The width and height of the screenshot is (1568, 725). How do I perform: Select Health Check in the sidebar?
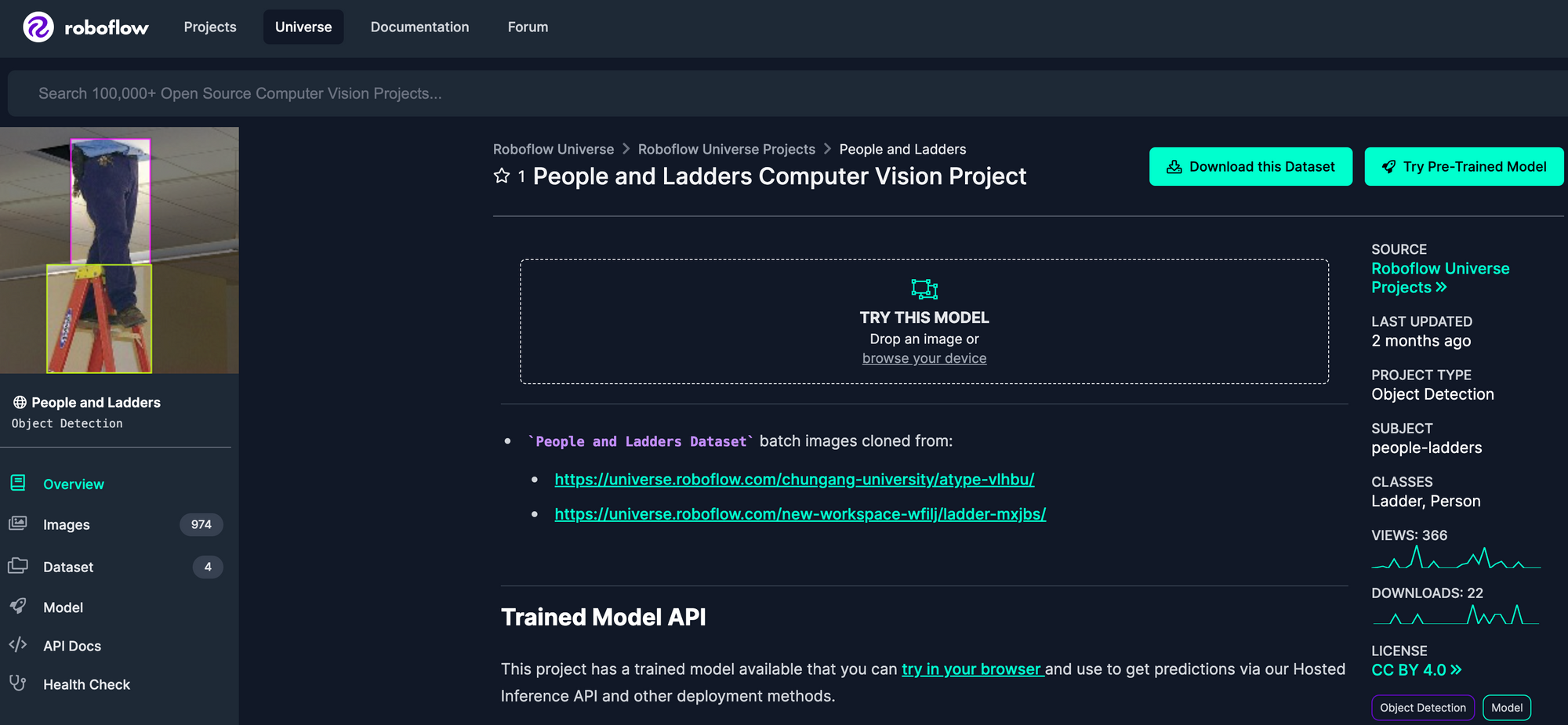pos(86,684)
